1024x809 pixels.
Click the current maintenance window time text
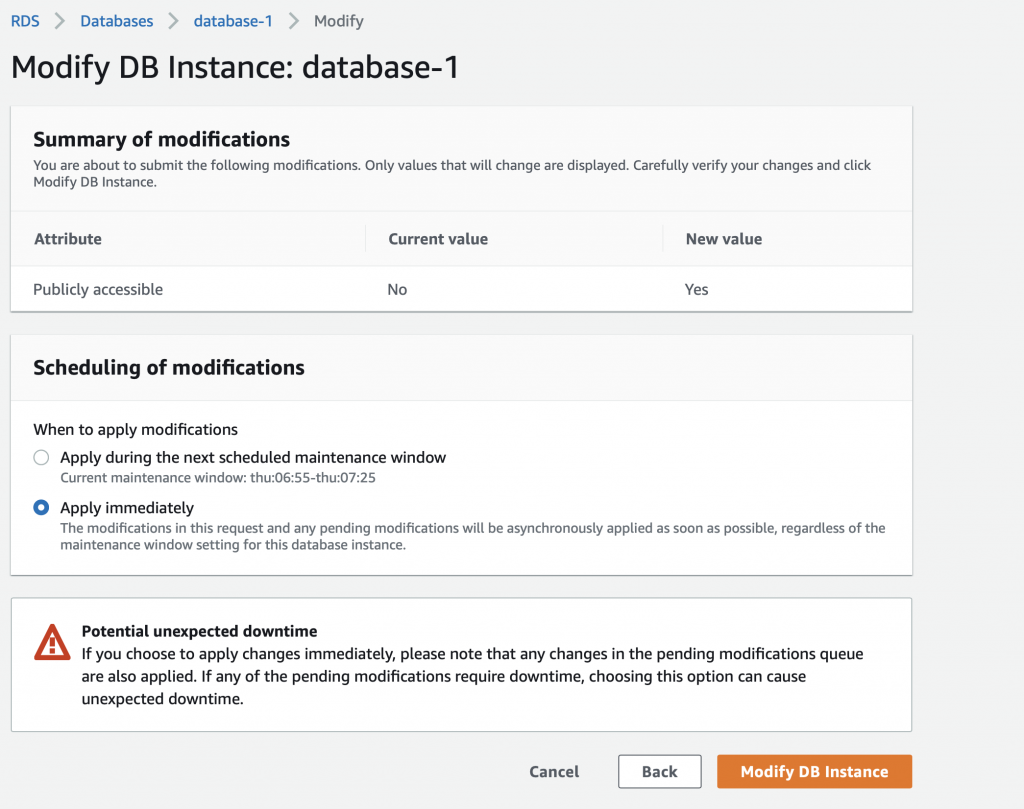point(218,478)
